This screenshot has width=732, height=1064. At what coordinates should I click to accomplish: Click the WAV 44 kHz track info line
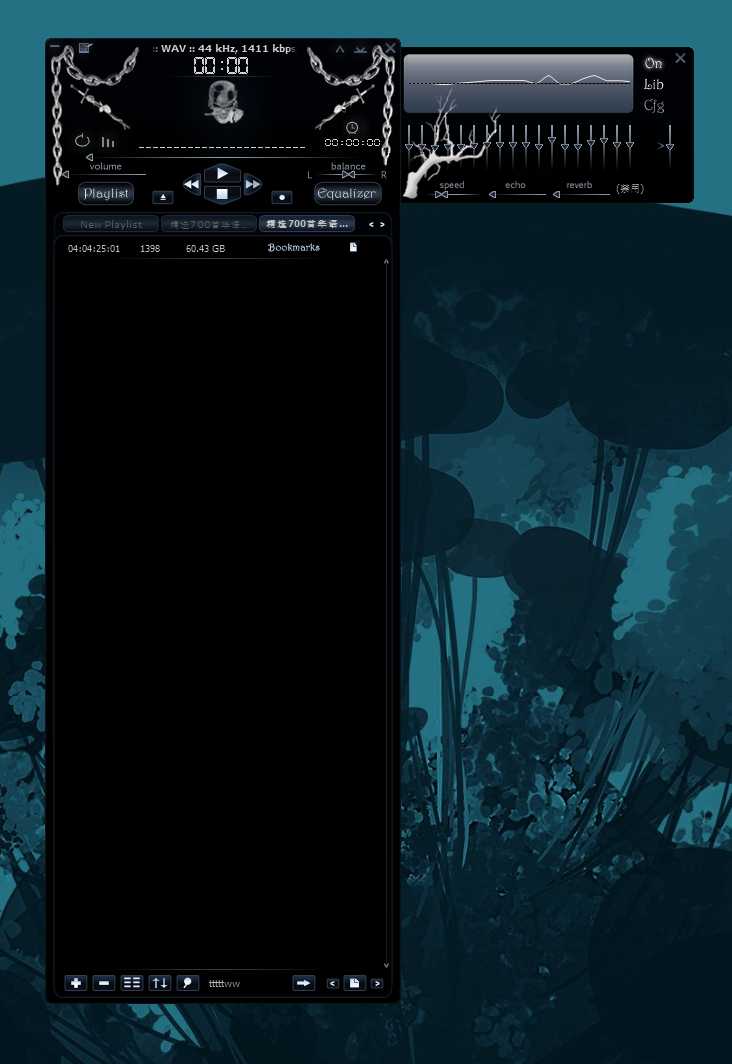224,49
